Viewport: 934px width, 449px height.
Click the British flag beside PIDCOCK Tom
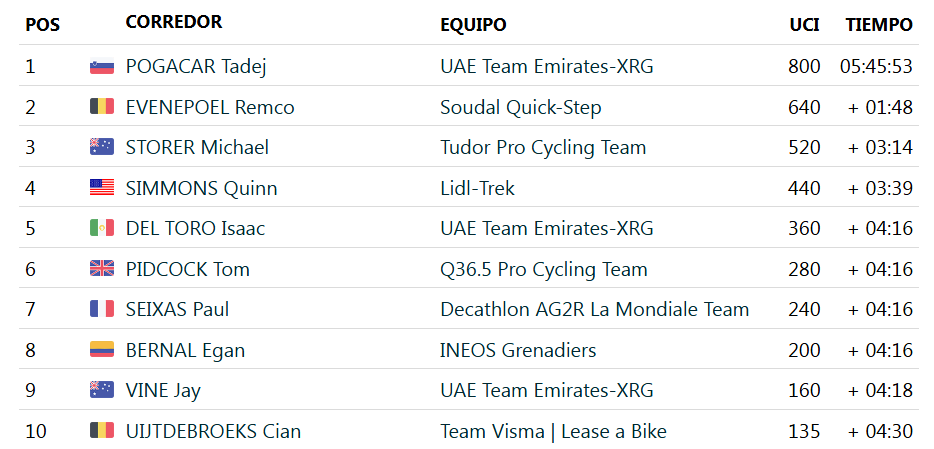tap(101, 269)
